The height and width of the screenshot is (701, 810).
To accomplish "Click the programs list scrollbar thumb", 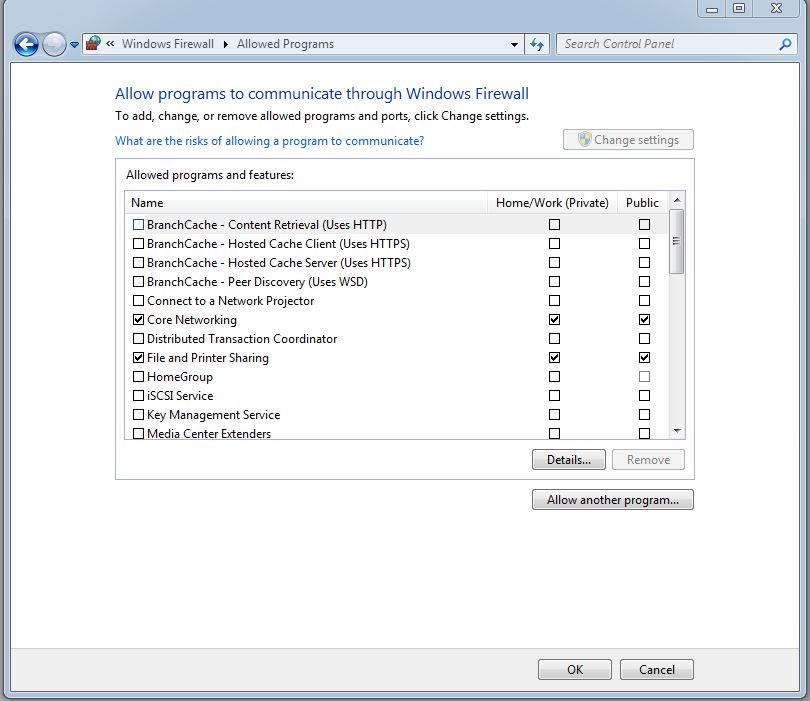I will click(x=677, y=241).
